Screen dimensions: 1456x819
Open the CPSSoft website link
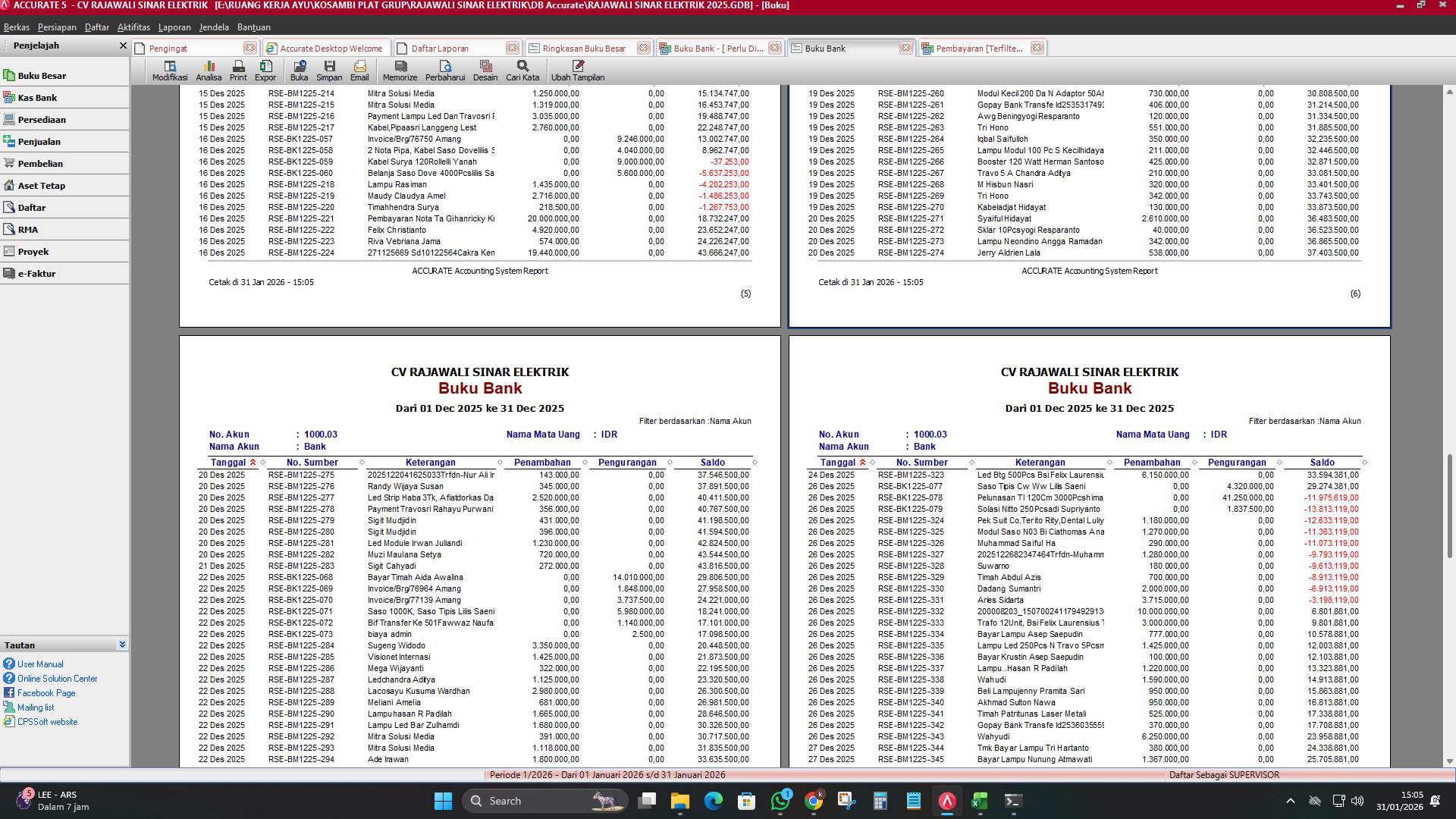(48, 721)
